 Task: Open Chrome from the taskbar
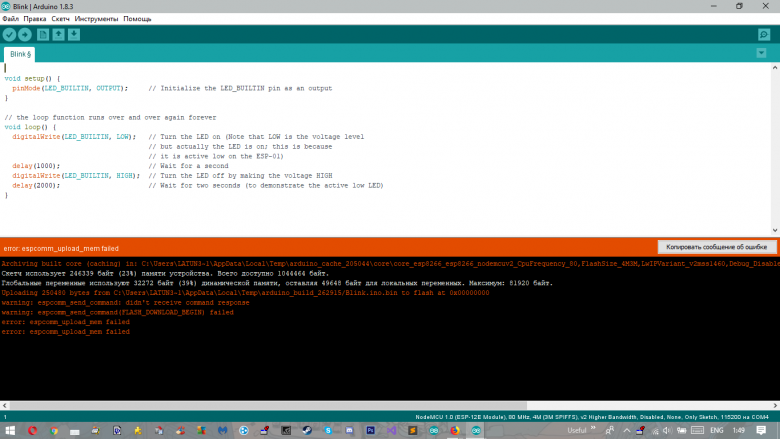pos(54,431)
